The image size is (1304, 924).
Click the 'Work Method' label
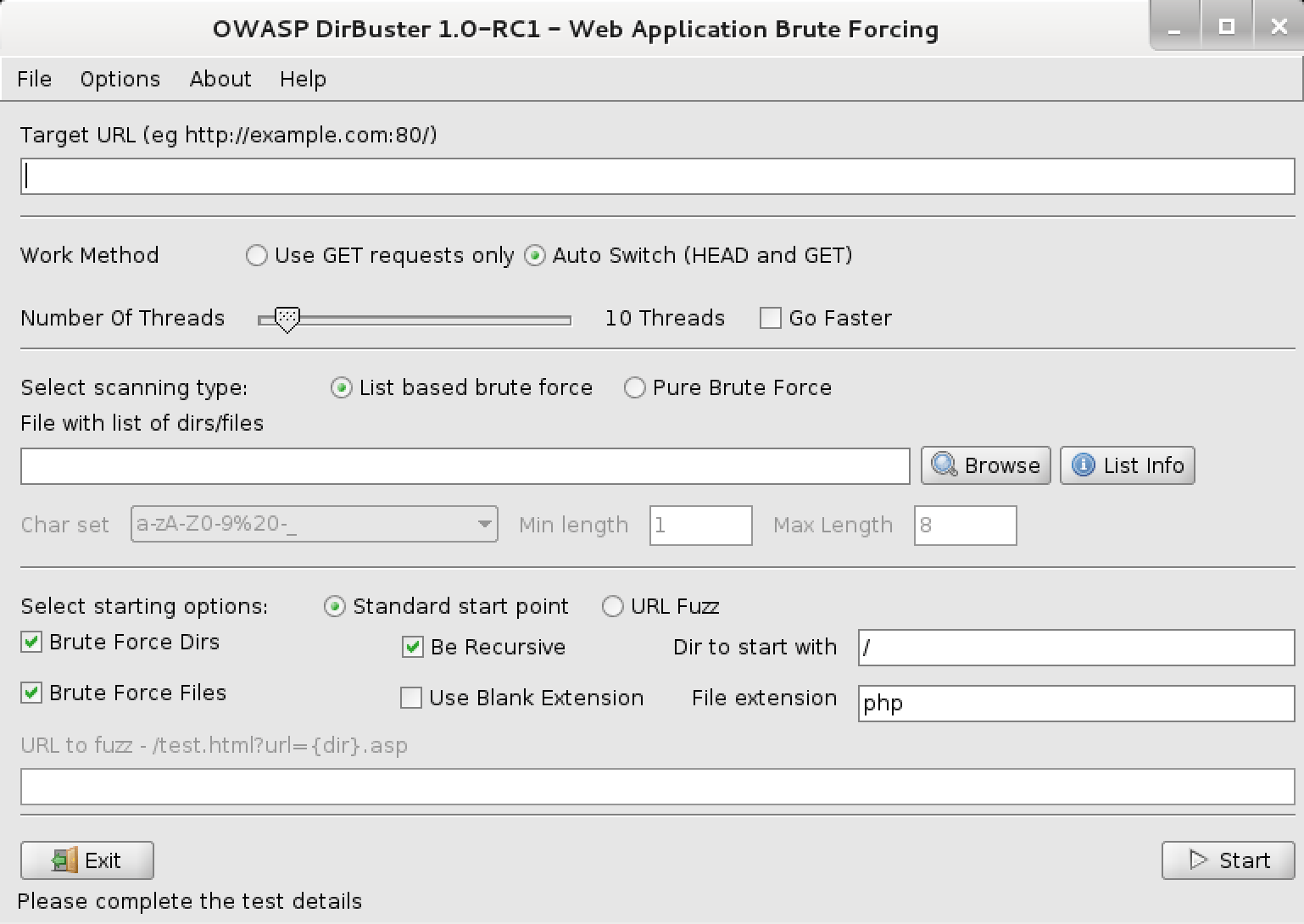pos(89,255)
